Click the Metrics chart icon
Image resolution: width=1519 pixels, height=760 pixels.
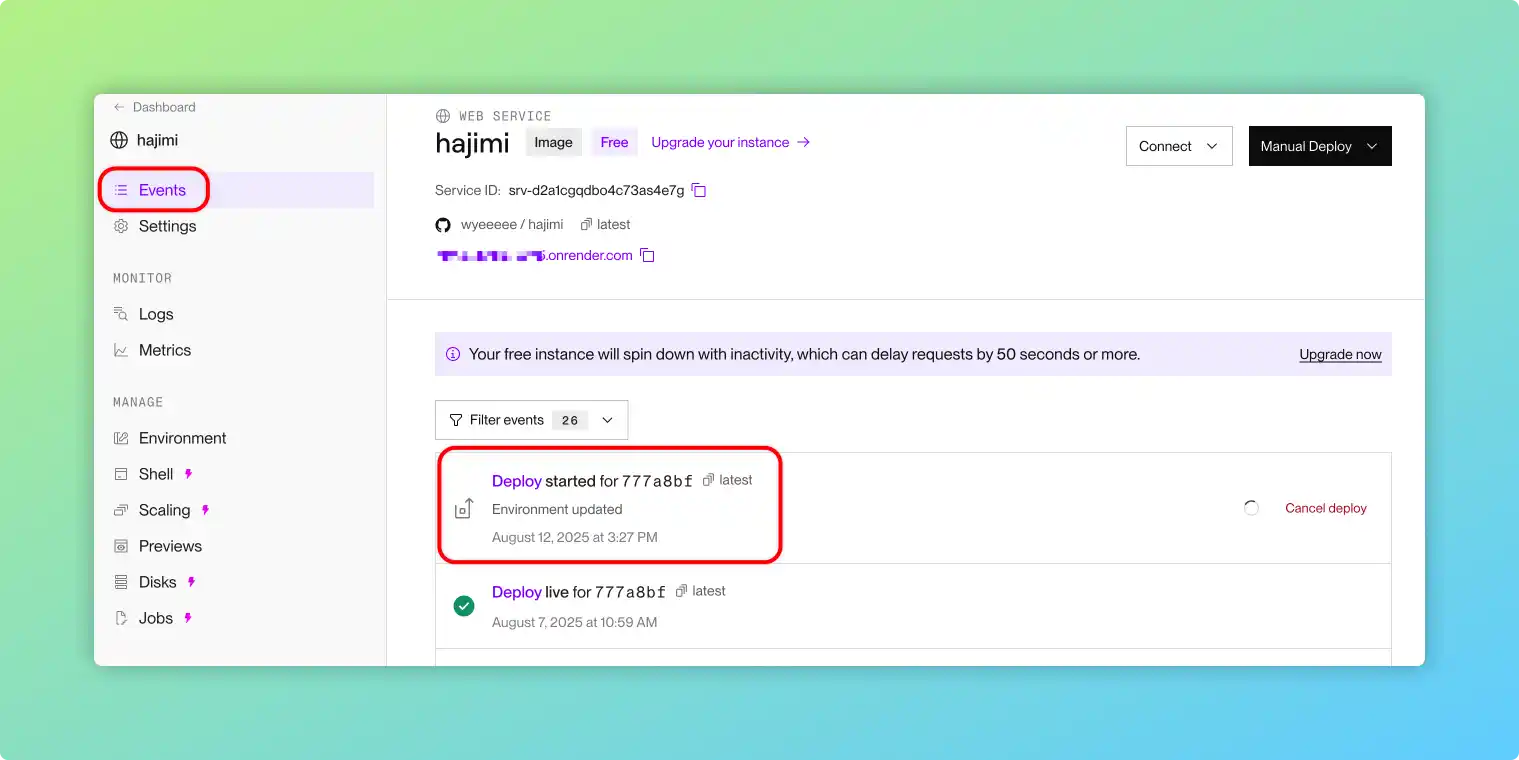(x=121, y=350)
